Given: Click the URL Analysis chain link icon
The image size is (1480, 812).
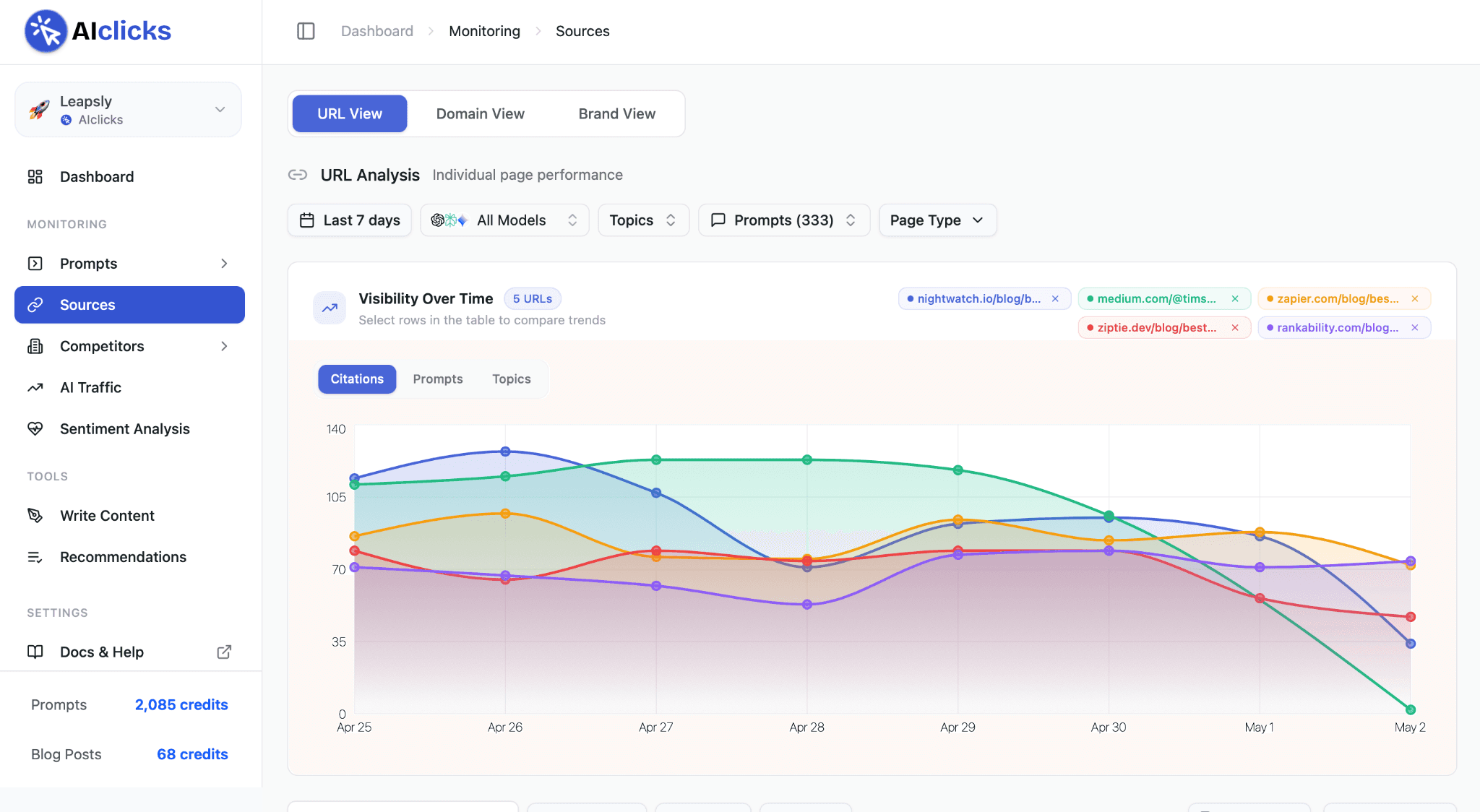Looking at the screenshot, I should (298, 175).
